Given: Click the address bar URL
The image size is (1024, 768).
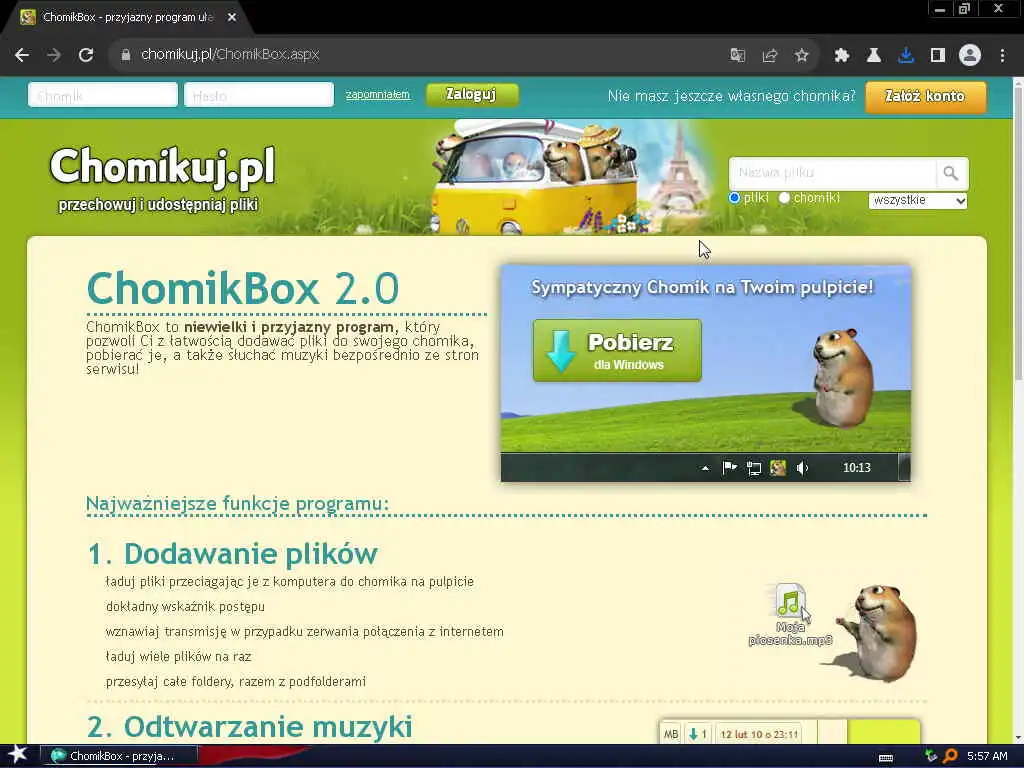Looking at the screenshot, I should click(x=230, y=55).
